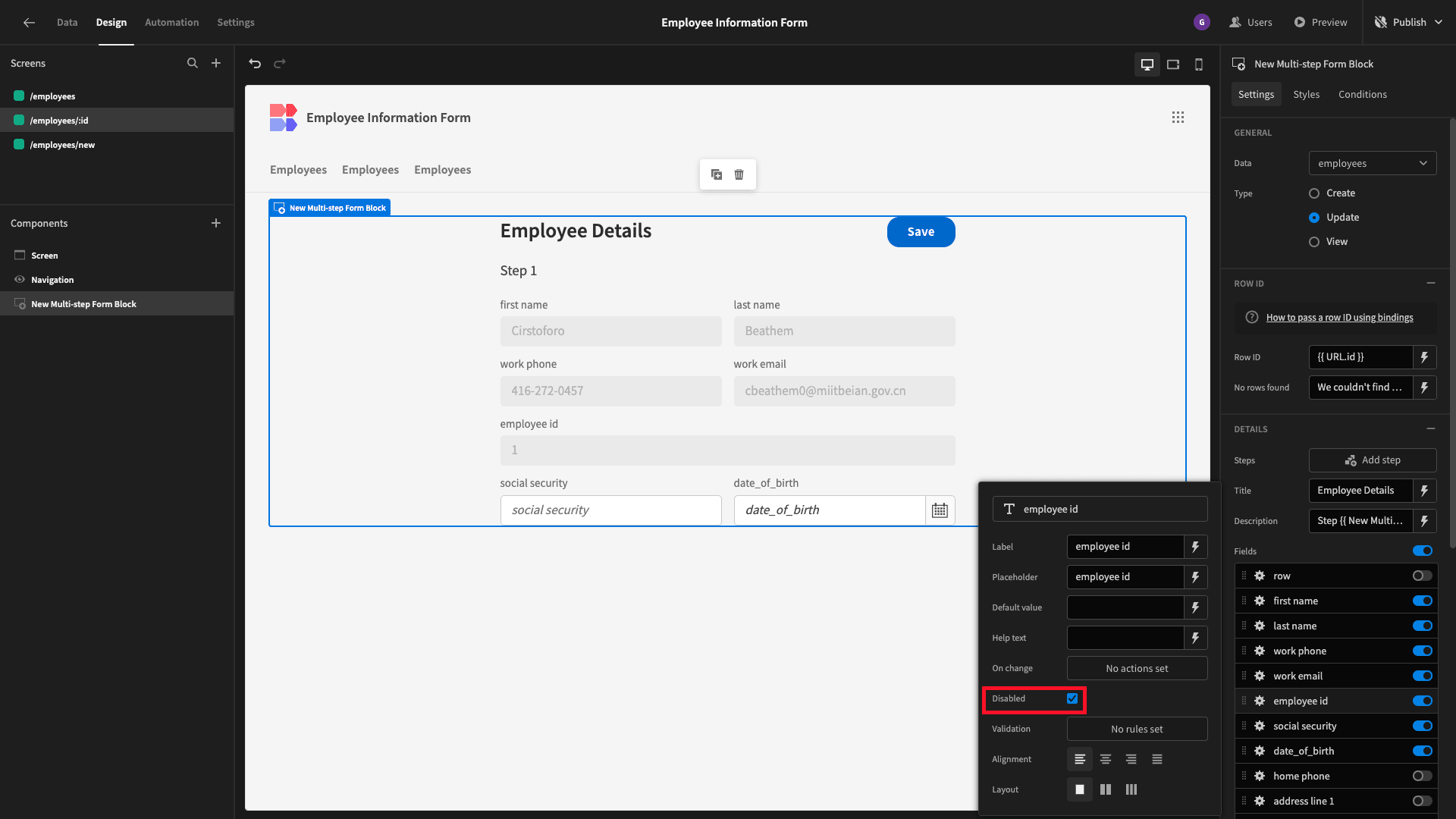Open the Conditions tab

pyautogui.click(x=1363, y=95)
